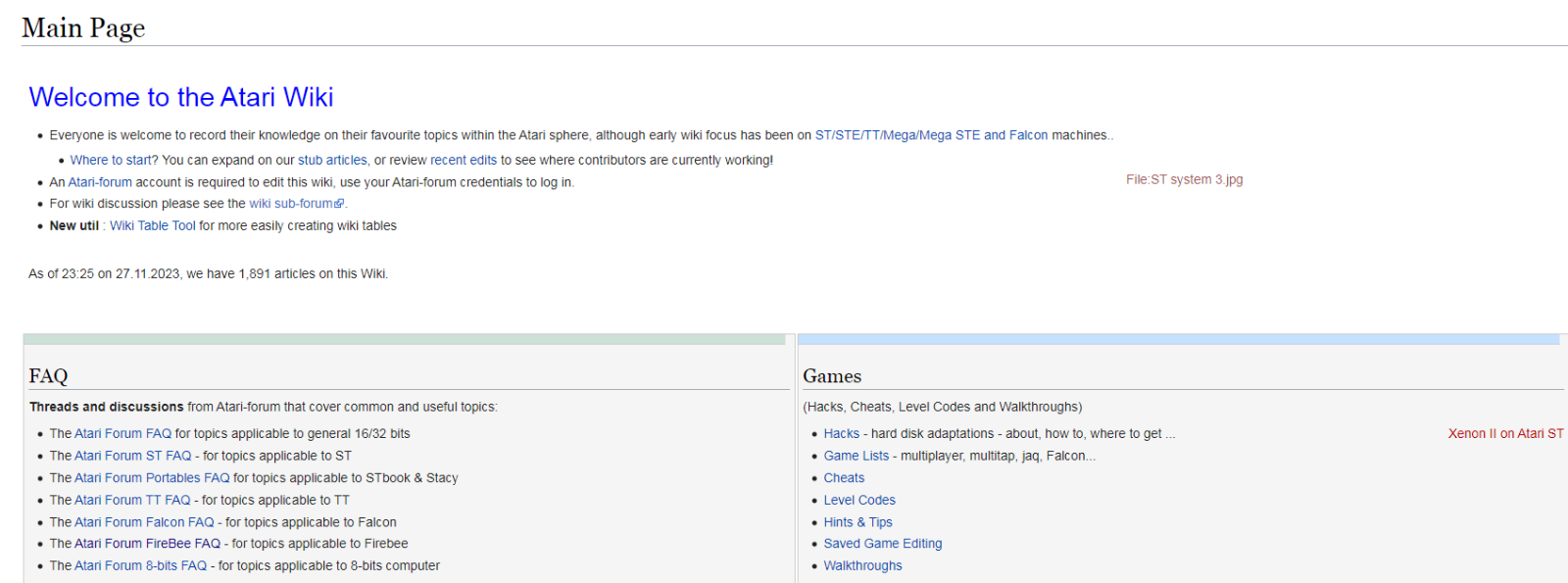Click external link icon next to wiki sub-forum
Viewport: 1568px width, 583px height.
point(339,204)
